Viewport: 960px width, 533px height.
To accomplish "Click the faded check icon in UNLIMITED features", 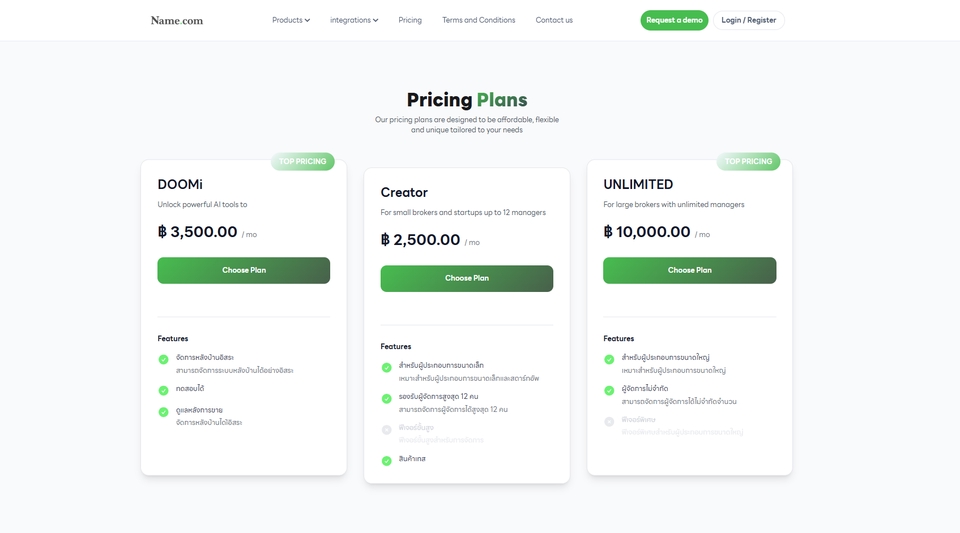I will tap(609, 421).
